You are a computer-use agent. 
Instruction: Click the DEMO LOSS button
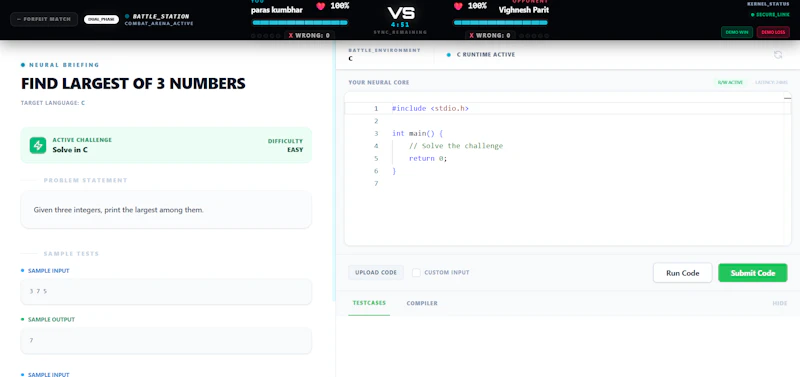click(x=773, y=32)
